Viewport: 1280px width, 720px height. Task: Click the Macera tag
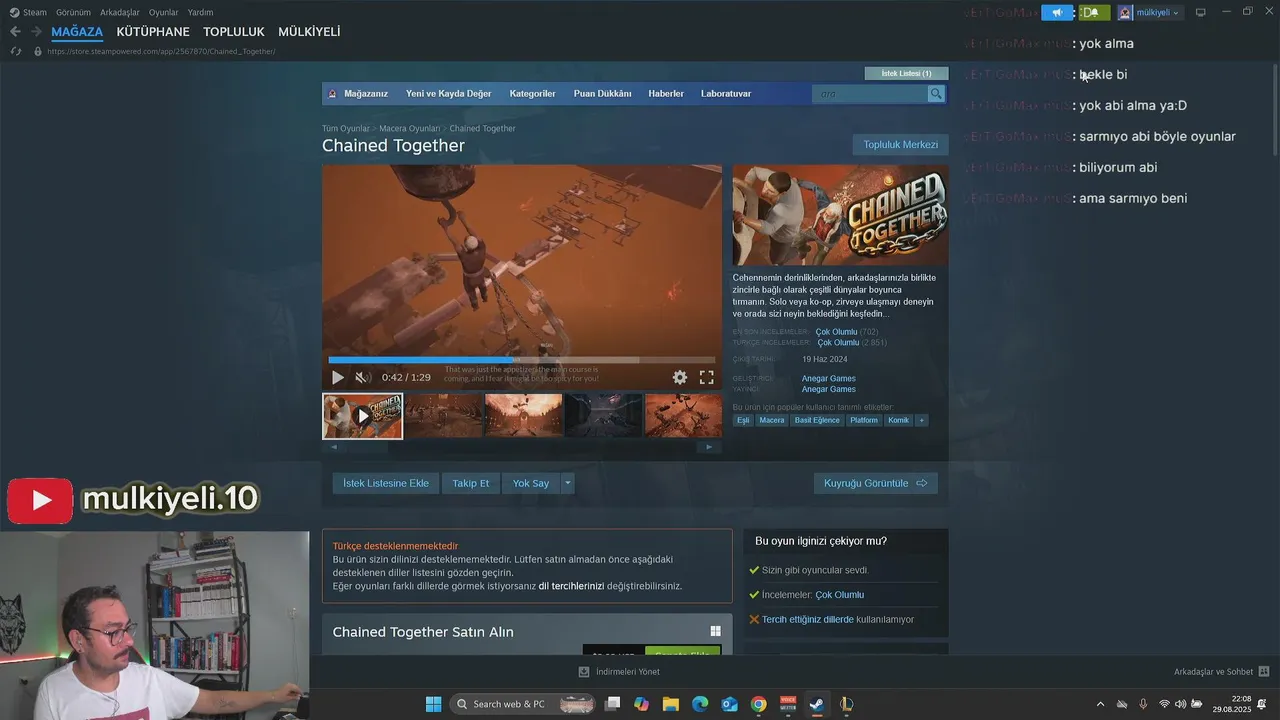coord(772,420)
